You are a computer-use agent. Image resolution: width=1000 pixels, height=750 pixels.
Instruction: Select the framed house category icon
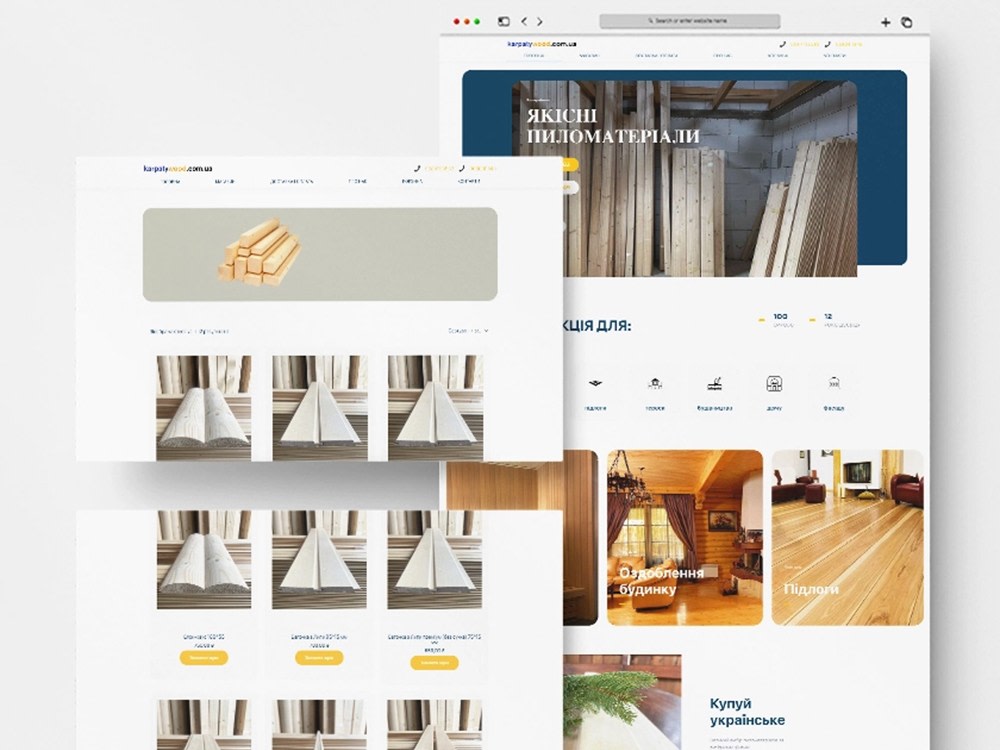click(x=774, y=384)
